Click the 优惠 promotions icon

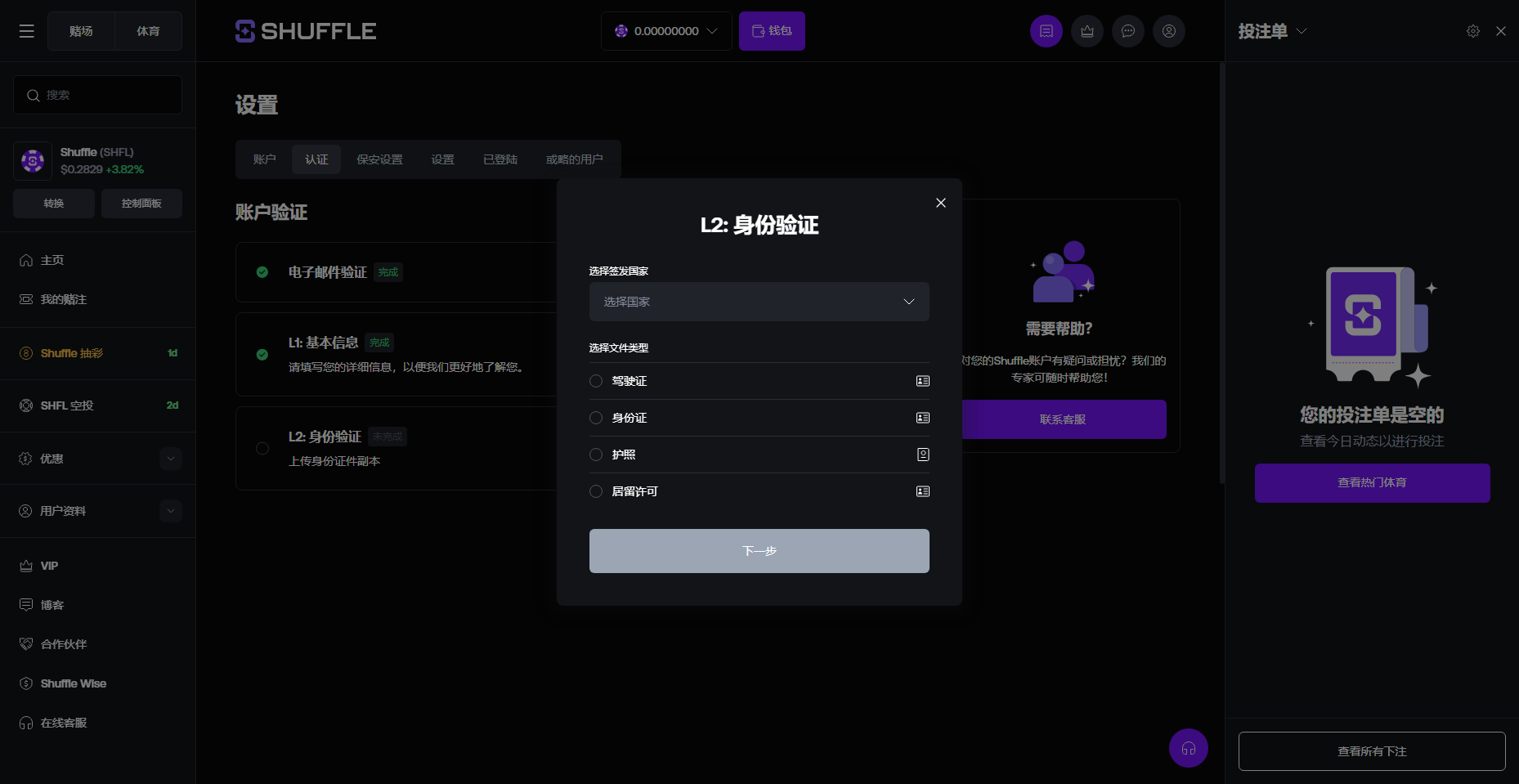click(x=26, y=459)
